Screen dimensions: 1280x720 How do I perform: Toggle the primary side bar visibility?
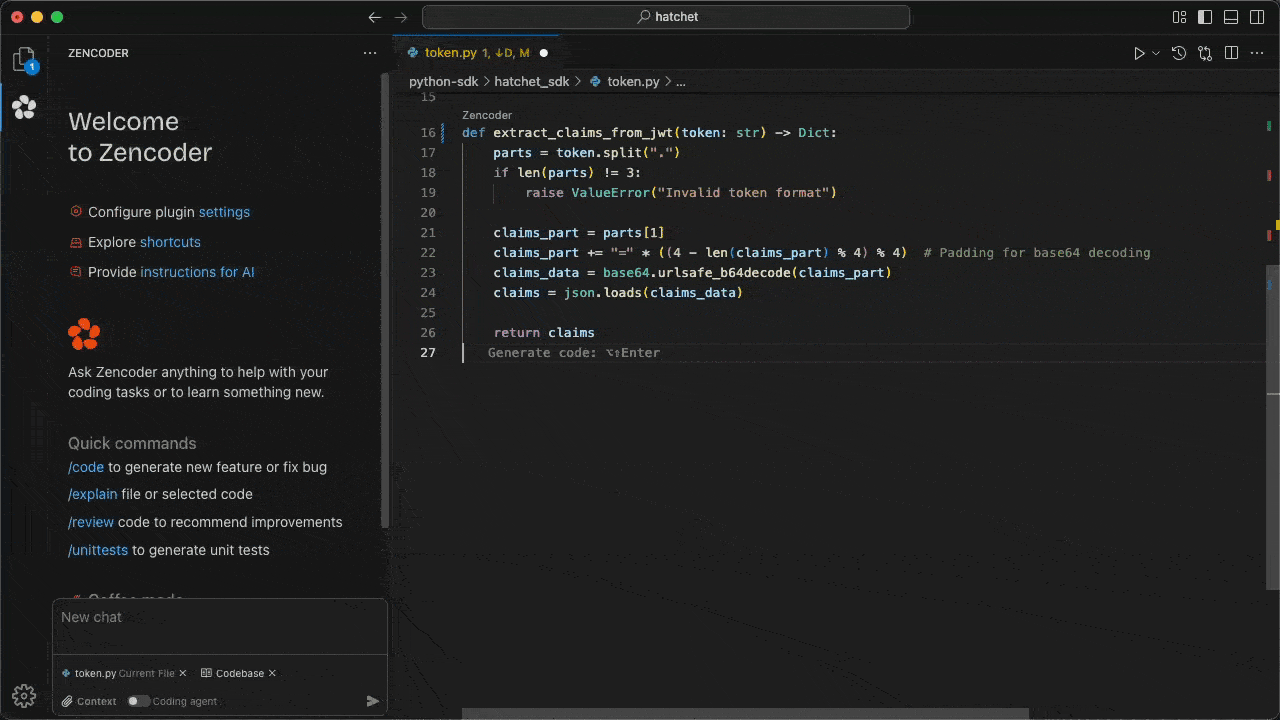pyautogui.click(x=1205, y=17)
